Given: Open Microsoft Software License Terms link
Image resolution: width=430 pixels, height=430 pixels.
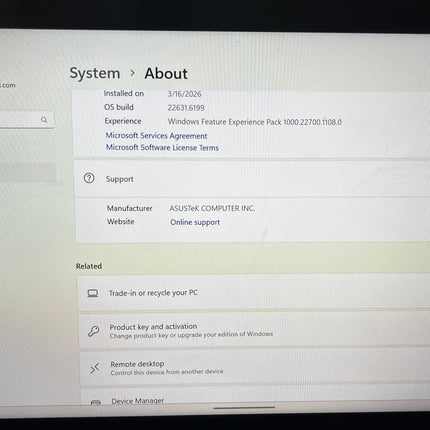Looking at the screenshot, I should click(x=162, y=147).
